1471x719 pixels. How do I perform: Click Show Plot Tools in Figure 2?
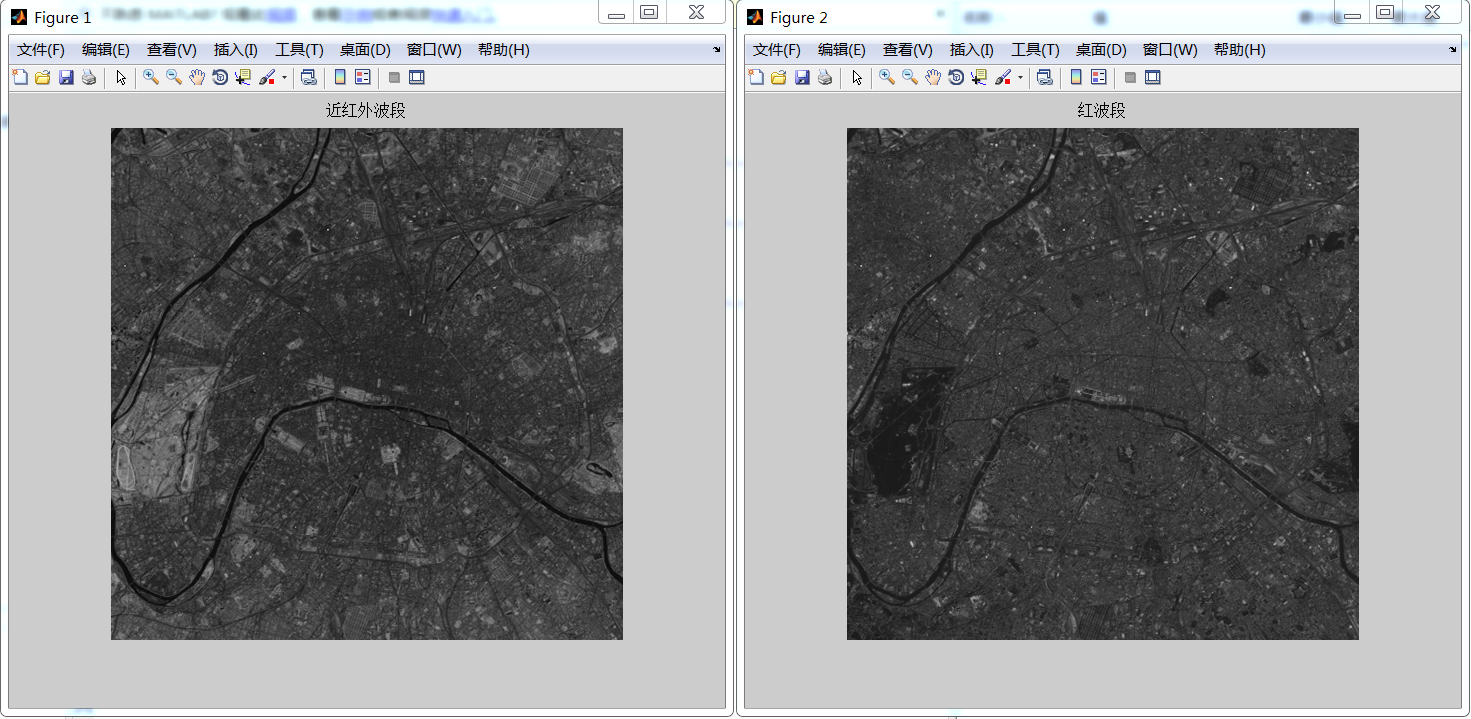point(1152,77)
